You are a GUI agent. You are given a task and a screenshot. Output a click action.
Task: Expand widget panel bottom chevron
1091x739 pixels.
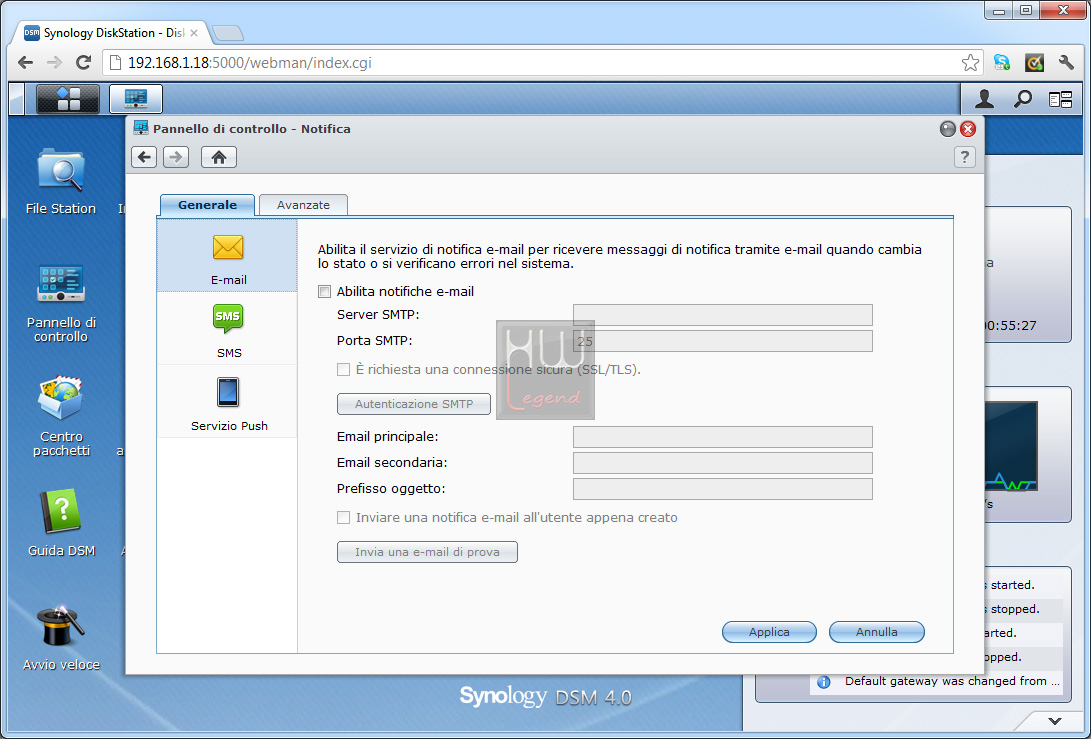1055,721
